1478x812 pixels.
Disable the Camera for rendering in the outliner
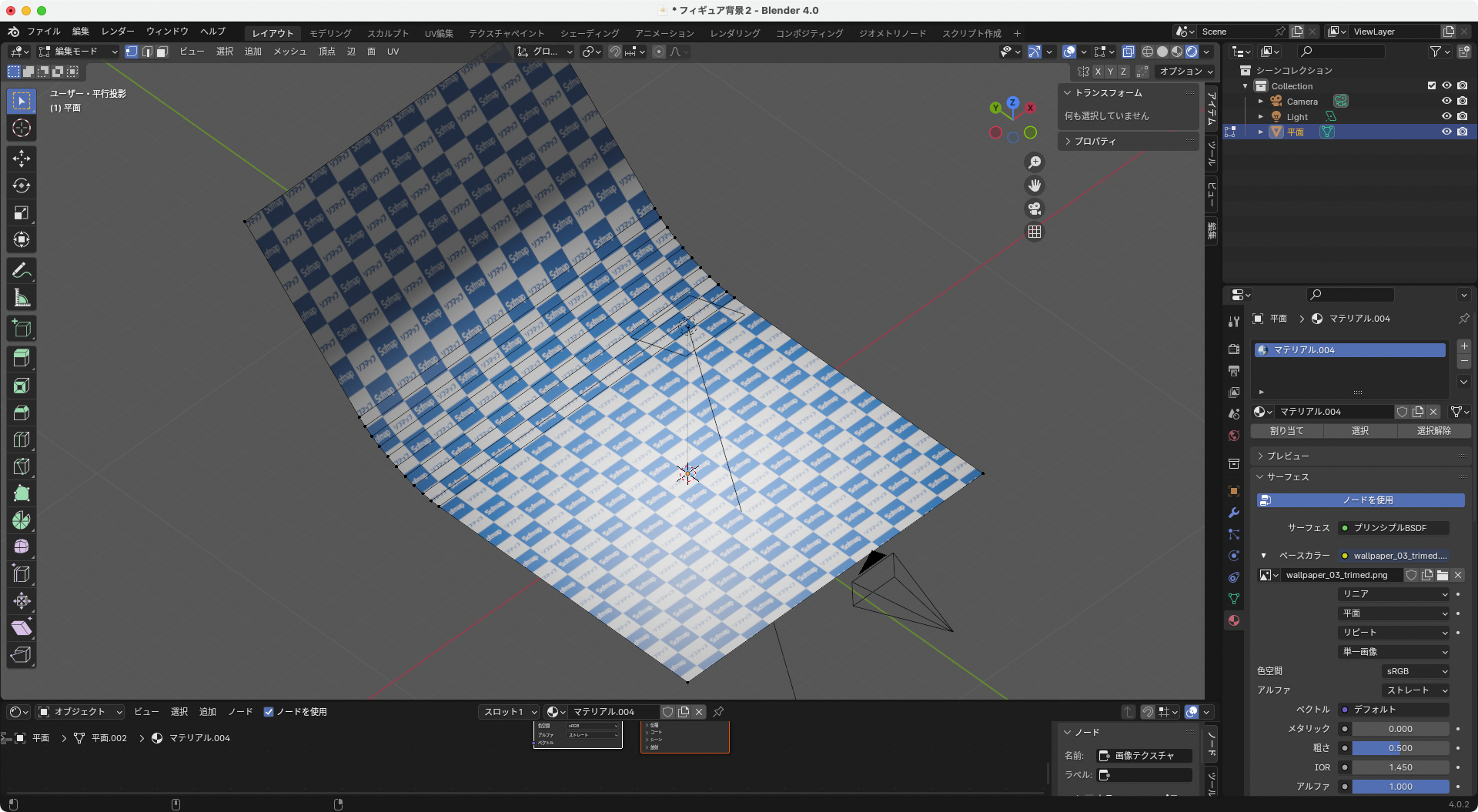pos(1462,101)
